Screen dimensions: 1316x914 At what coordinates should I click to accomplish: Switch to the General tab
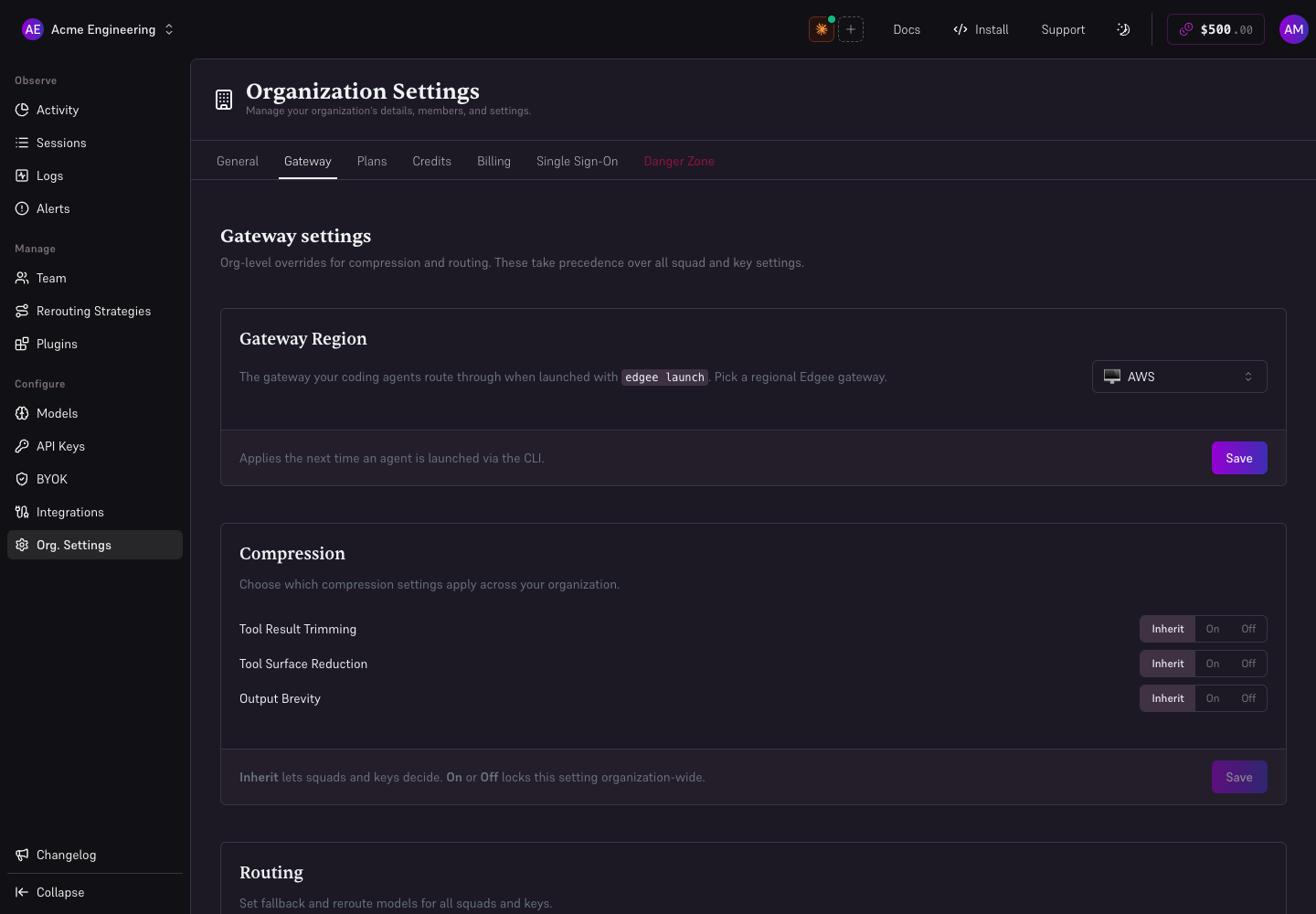(238, 161)
